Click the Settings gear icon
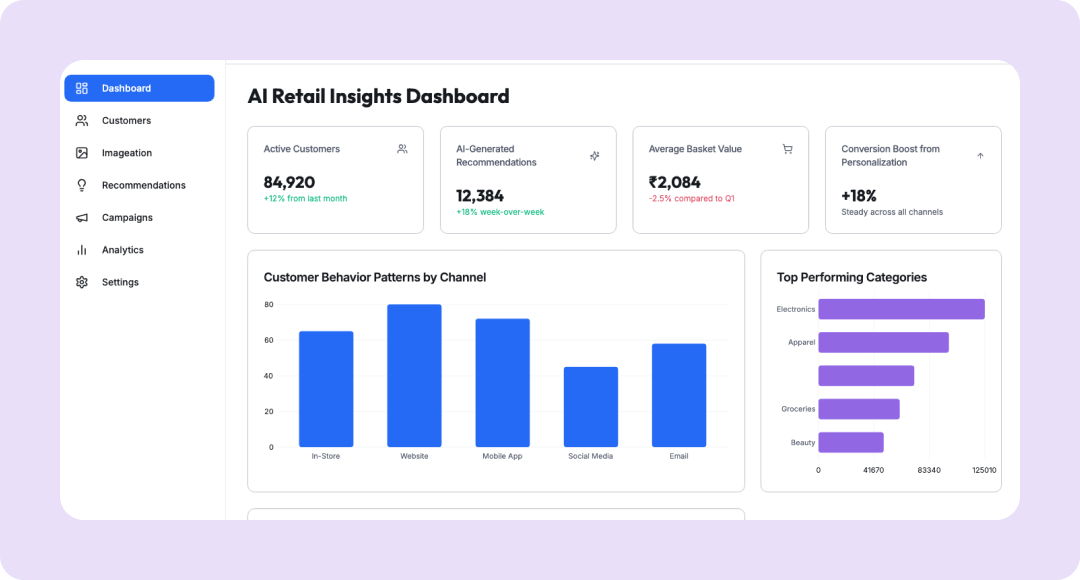 tap(82, 282)
